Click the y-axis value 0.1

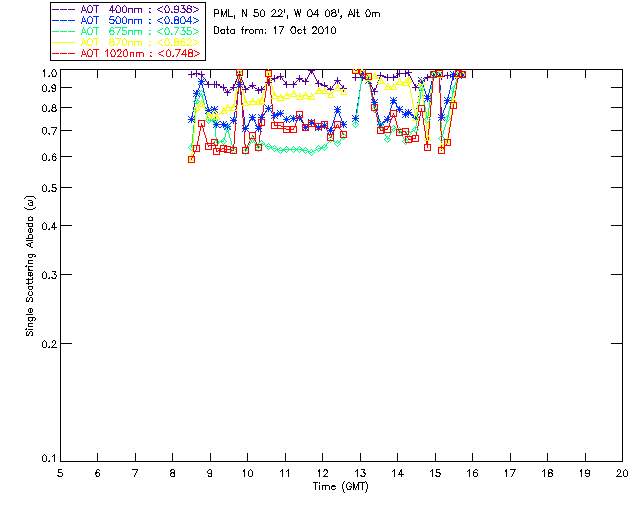[49, 459]
